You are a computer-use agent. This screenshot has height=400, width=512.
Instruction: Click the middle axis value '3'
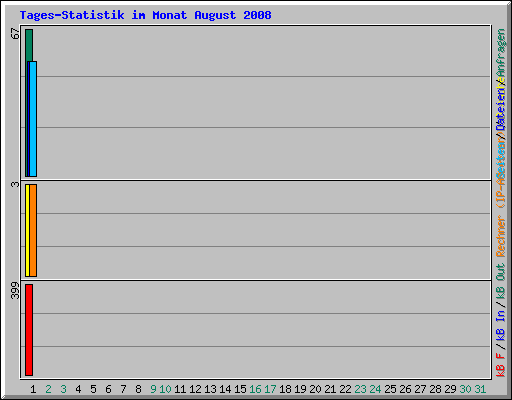pyautogui.click(x=15, y=184)
